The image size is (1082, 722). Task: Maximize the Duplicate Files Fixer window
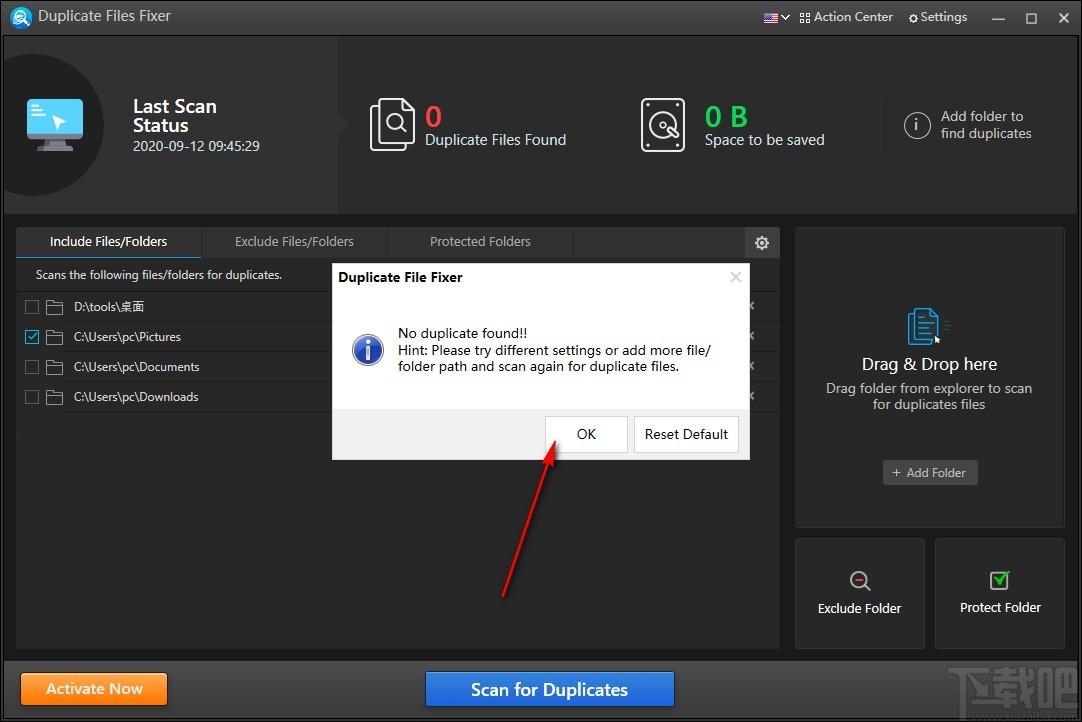coord(1031,19)
